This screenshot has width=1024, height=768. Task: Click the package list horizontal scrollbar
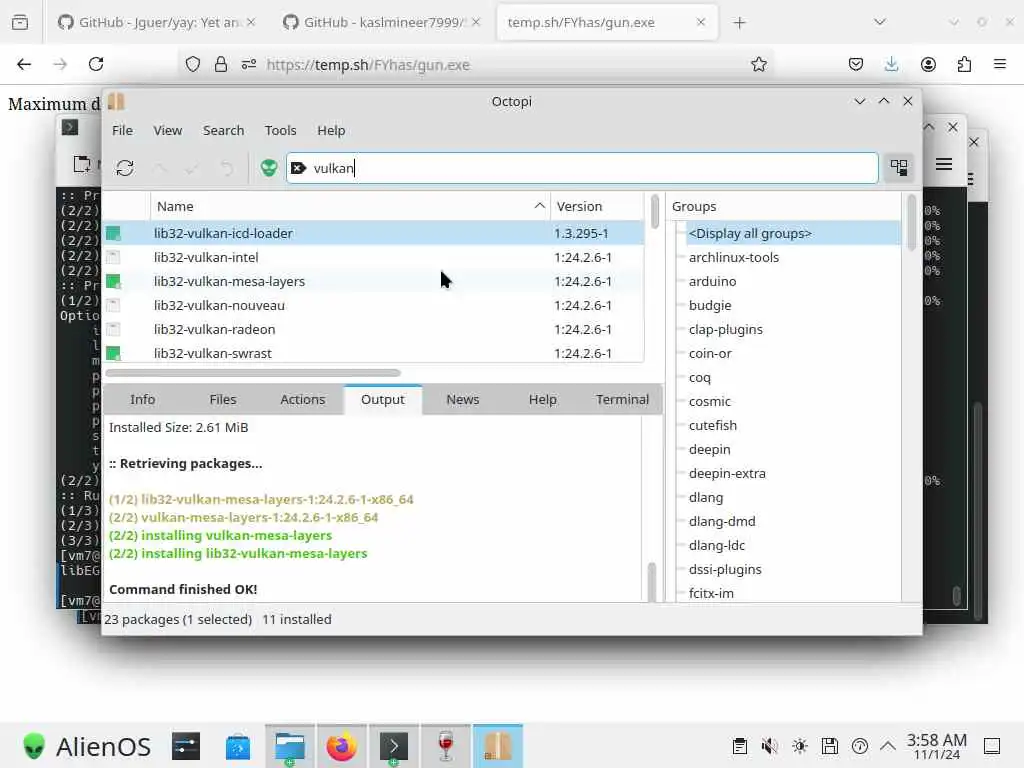pyautogui.click(x=253, y=373)
